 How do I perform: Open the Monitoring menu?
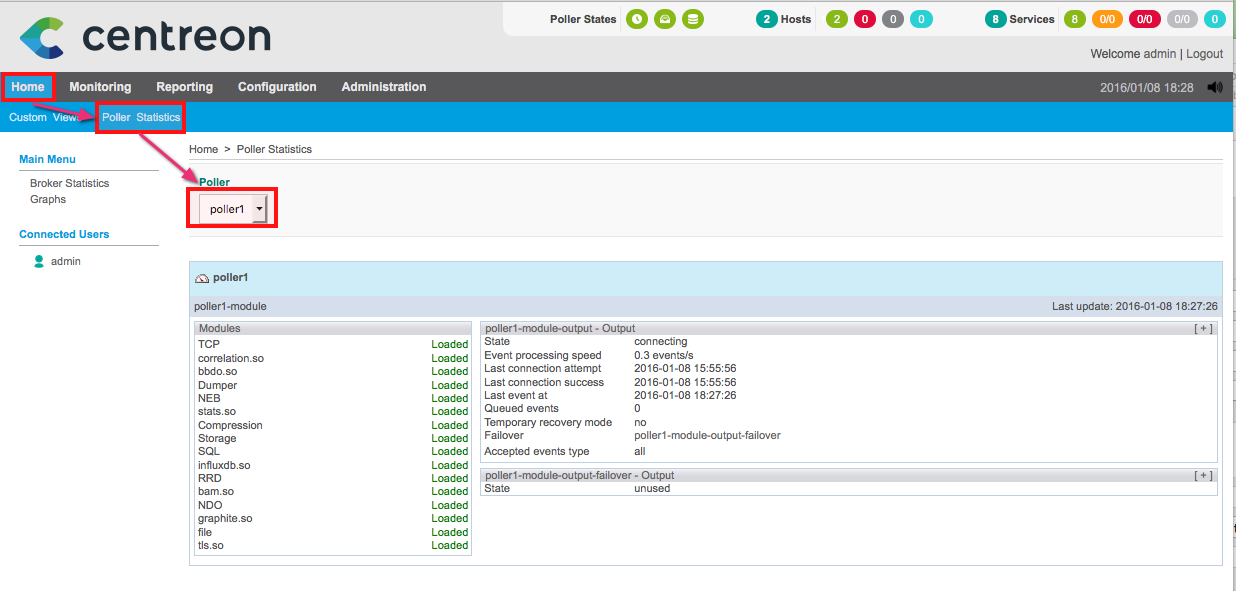(100, 87)
